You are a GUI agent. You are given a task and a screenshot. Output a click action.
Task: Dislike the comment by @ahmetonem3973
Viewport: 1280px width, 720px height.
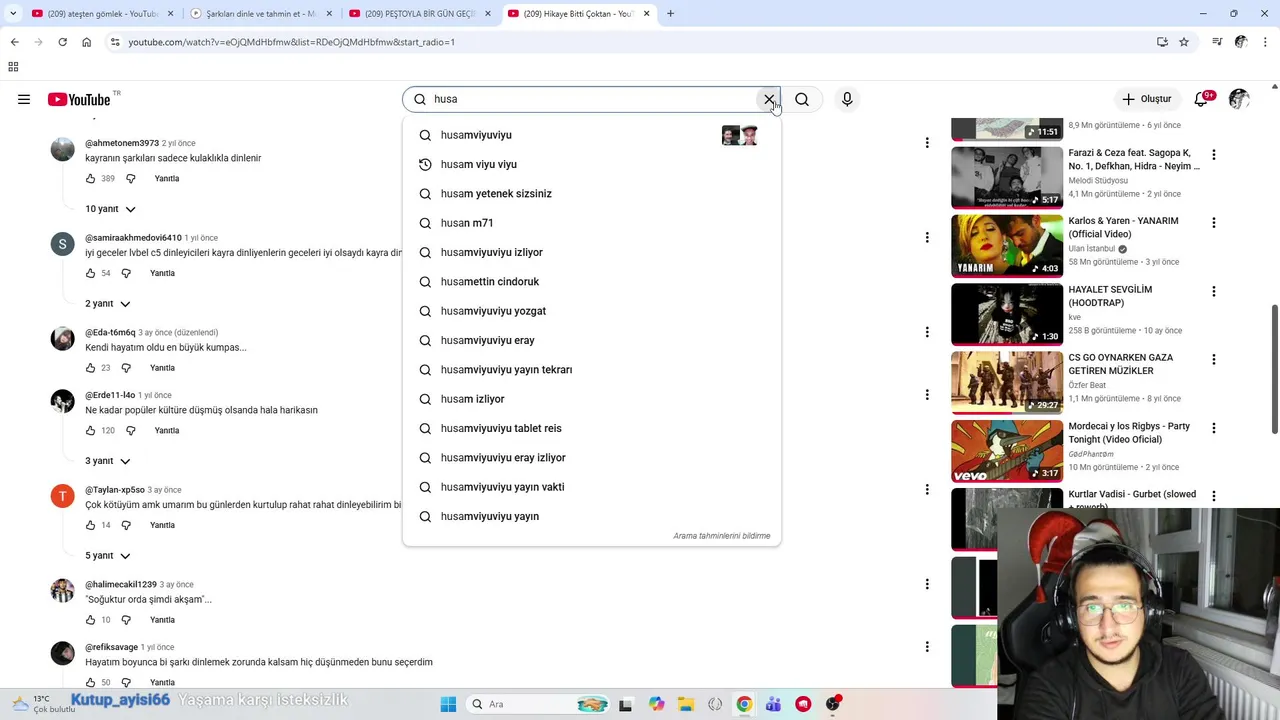coord(130,179)
